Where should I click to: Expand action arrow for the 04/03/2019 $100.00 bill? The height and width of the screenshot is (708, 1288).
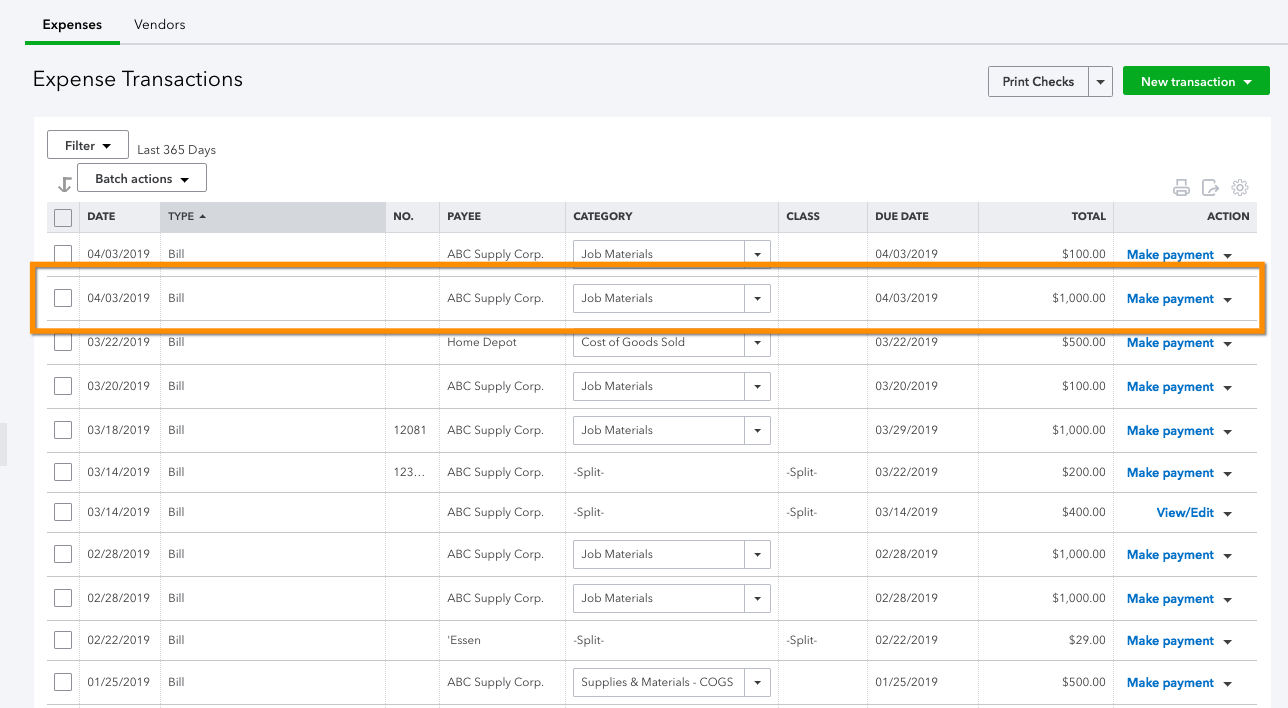(x=1227, y=256)
